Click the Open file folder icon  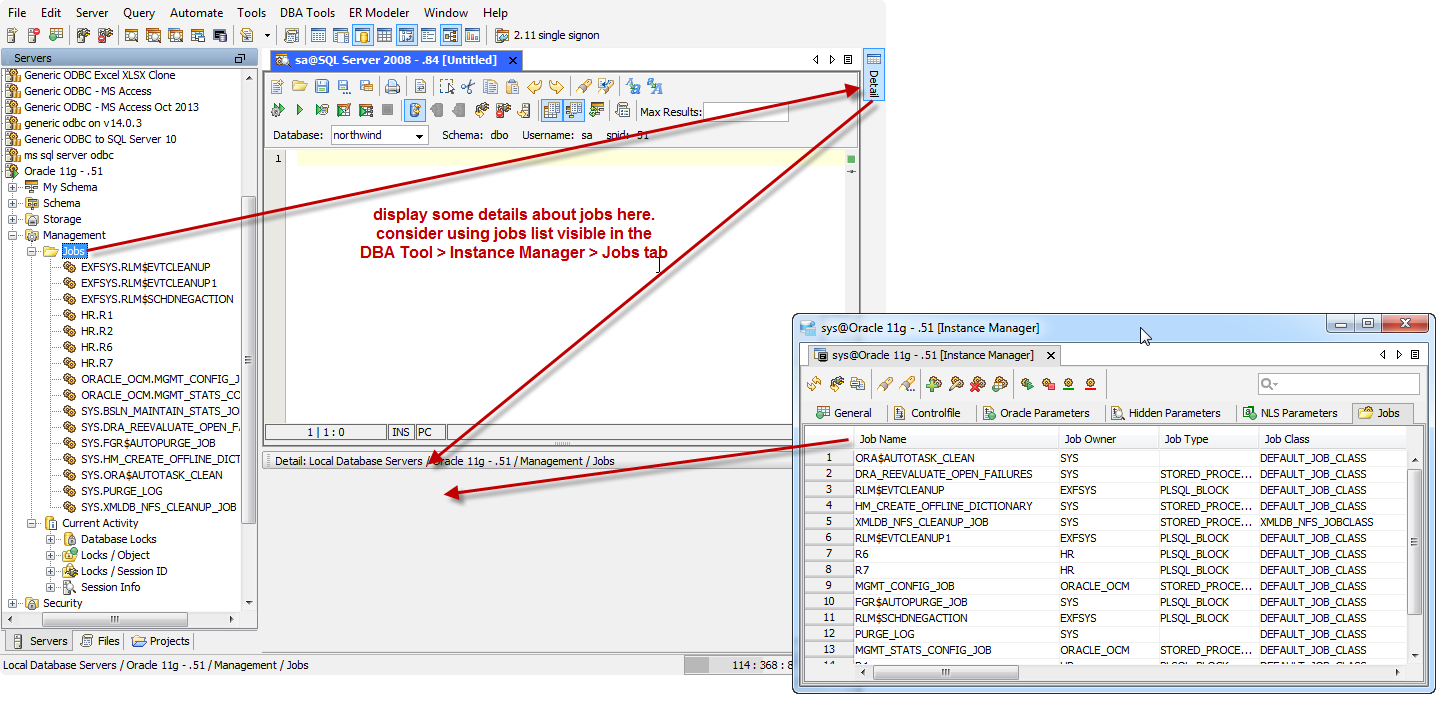pyautogui.click(x=300, y=86)
